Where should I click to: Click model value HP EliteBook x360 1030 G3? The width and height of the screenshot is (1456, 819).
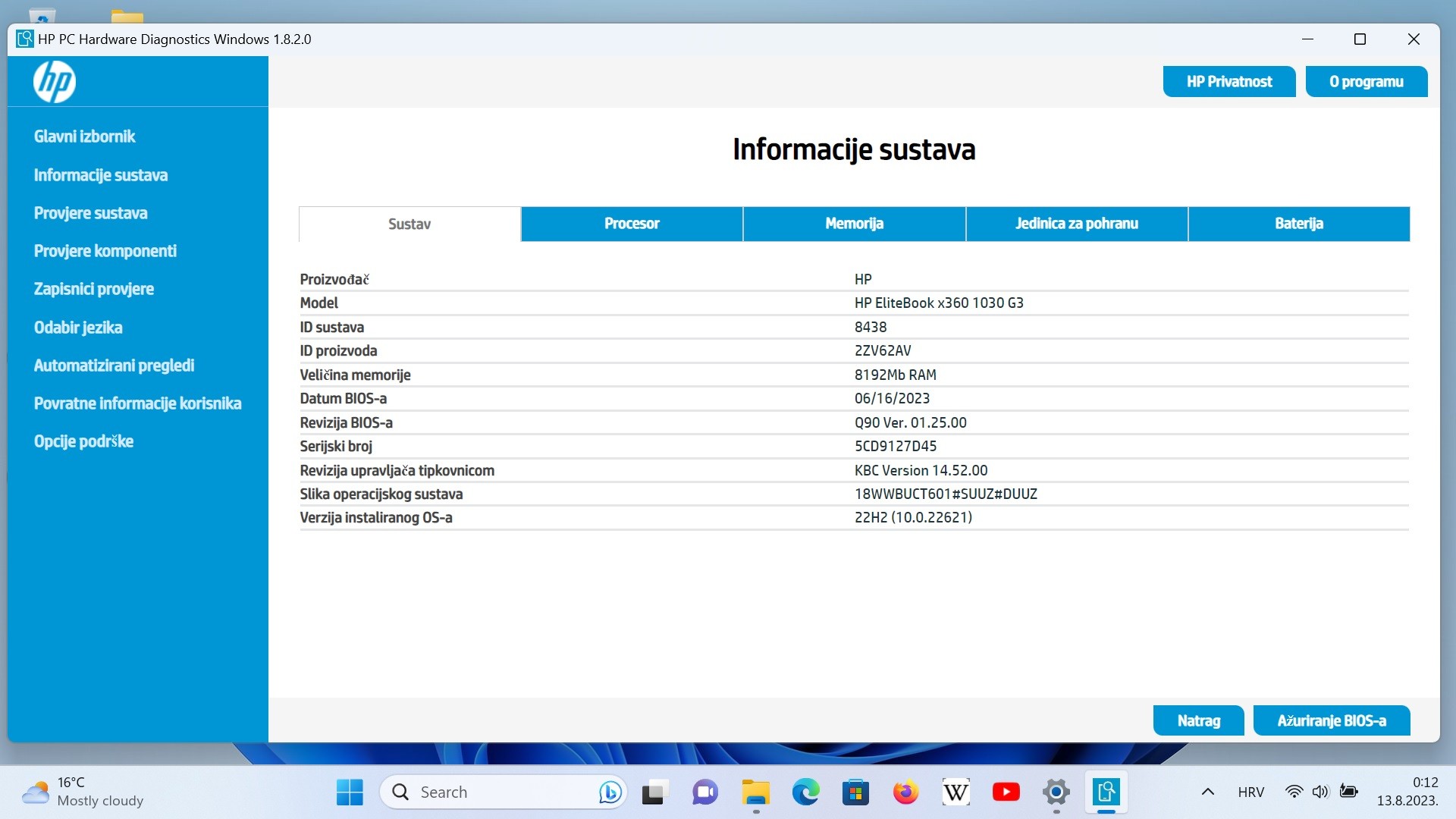939,303
